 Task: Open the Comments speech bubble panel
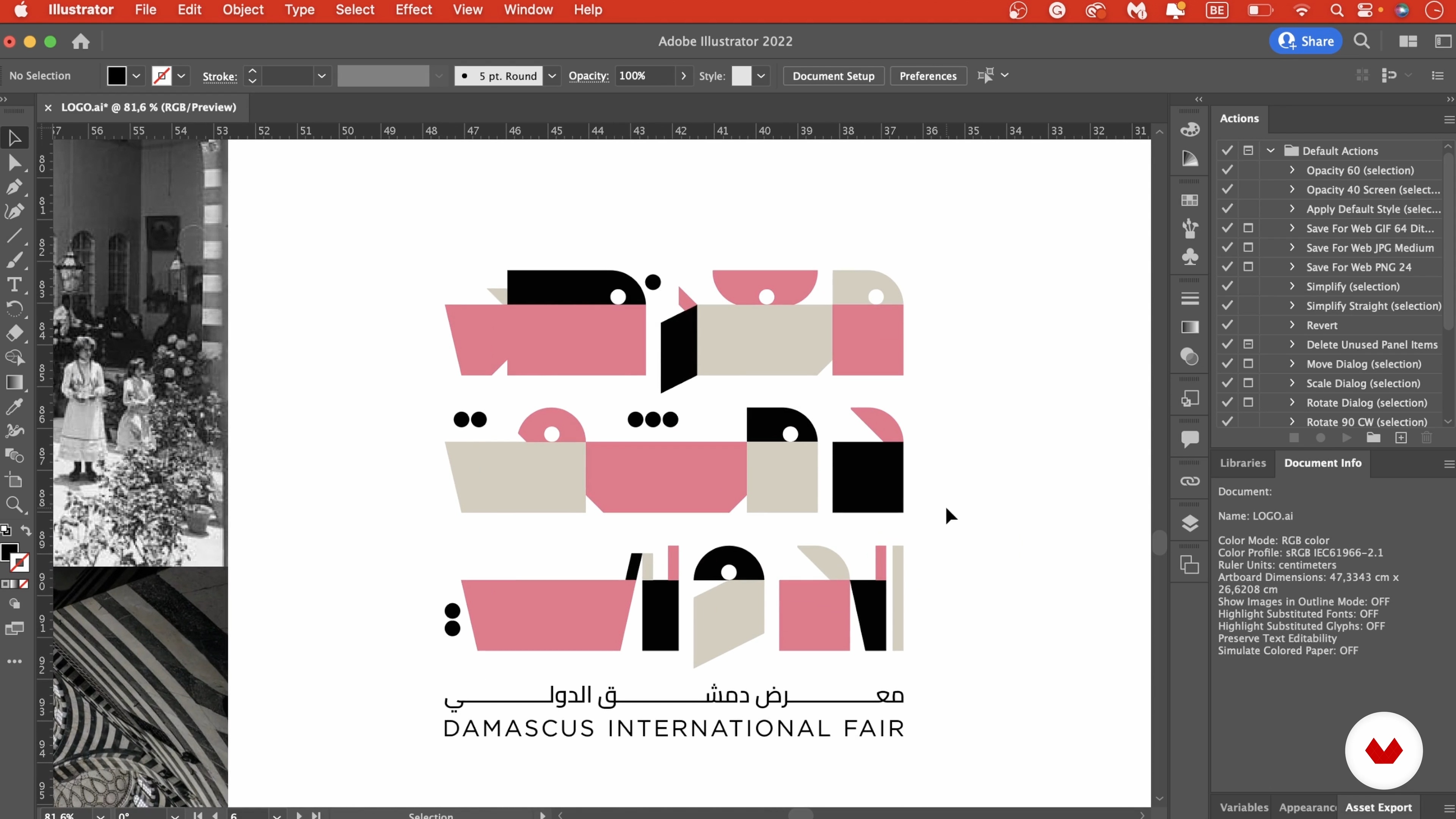(x=1190, y=439)
